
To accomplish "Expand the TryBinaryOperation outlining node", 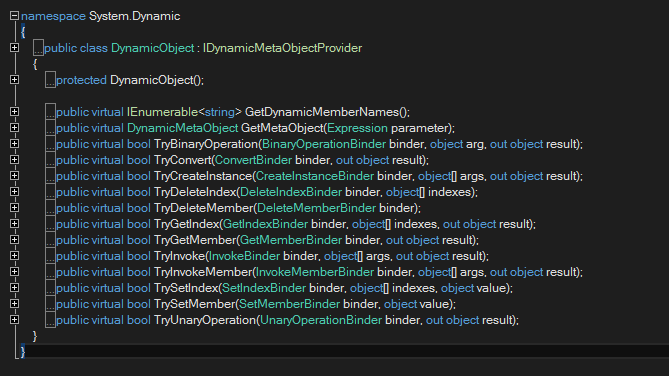I will [x=15, y=144].
